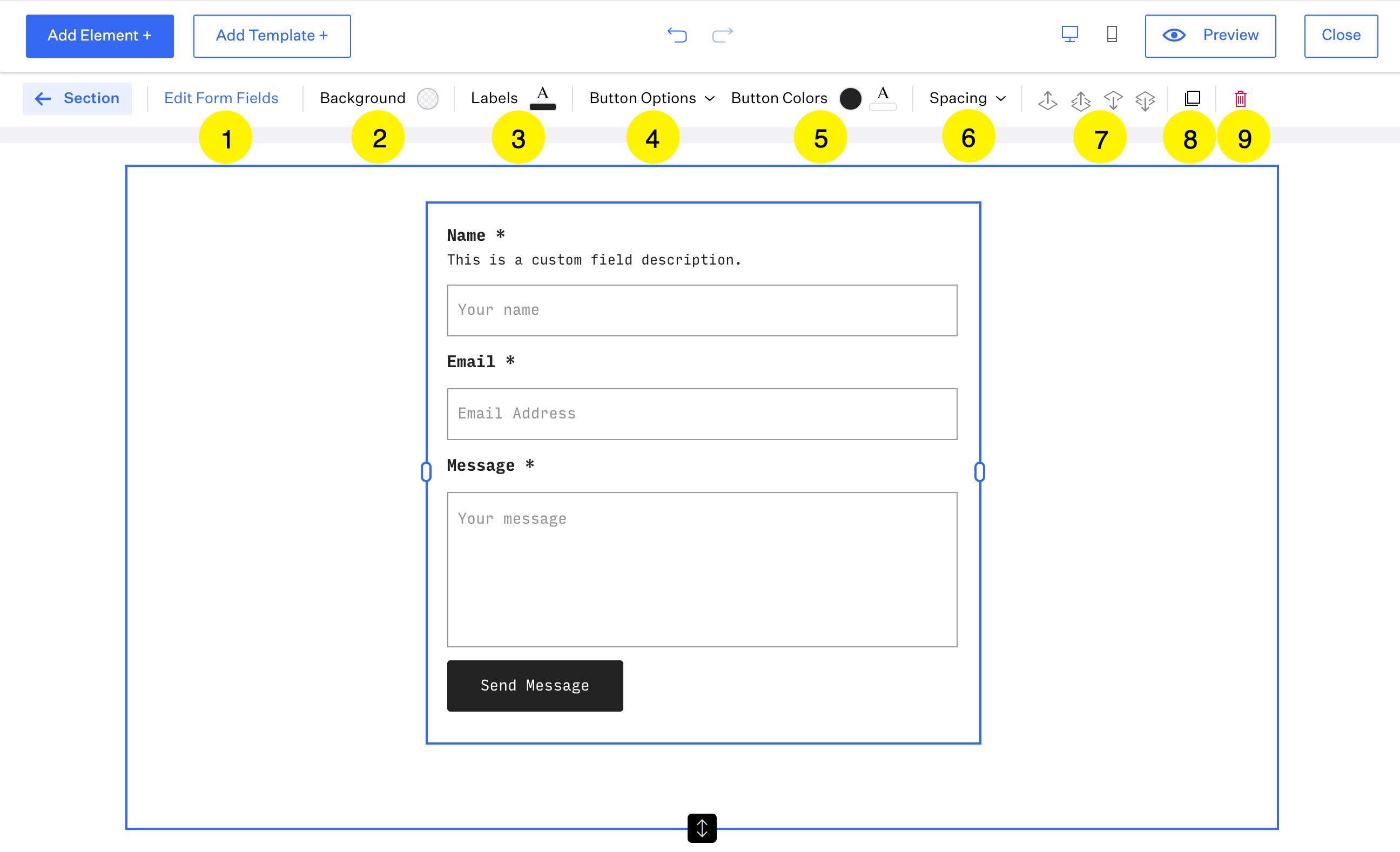Click the Add Element button
This screenshot has width=1400, height=852.
pyautogui.click(x=99, y=36)
